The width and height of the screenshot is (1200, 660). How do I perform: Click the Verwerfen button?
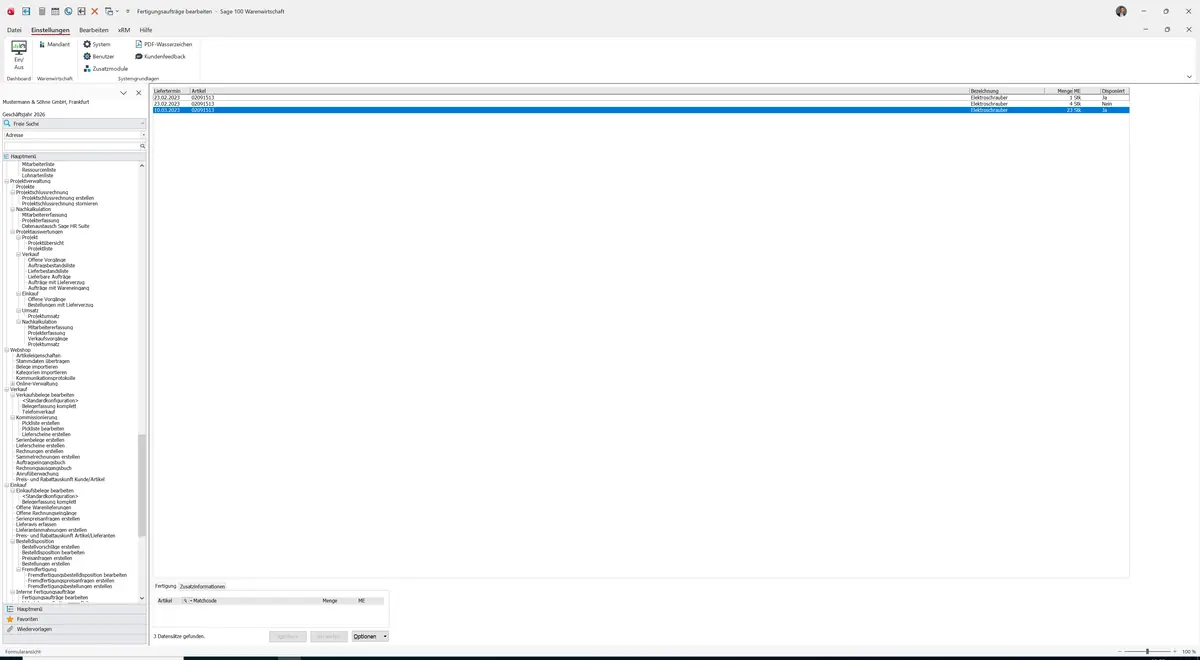tap(329, 636)
